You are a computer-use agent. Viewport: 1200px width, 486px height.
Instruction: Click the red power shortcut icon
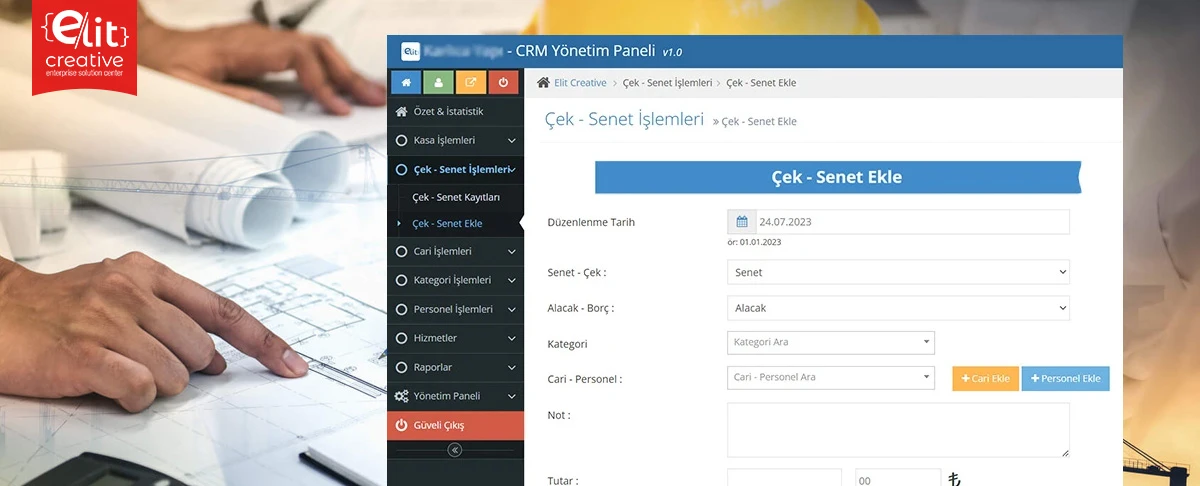pos(503,83)
